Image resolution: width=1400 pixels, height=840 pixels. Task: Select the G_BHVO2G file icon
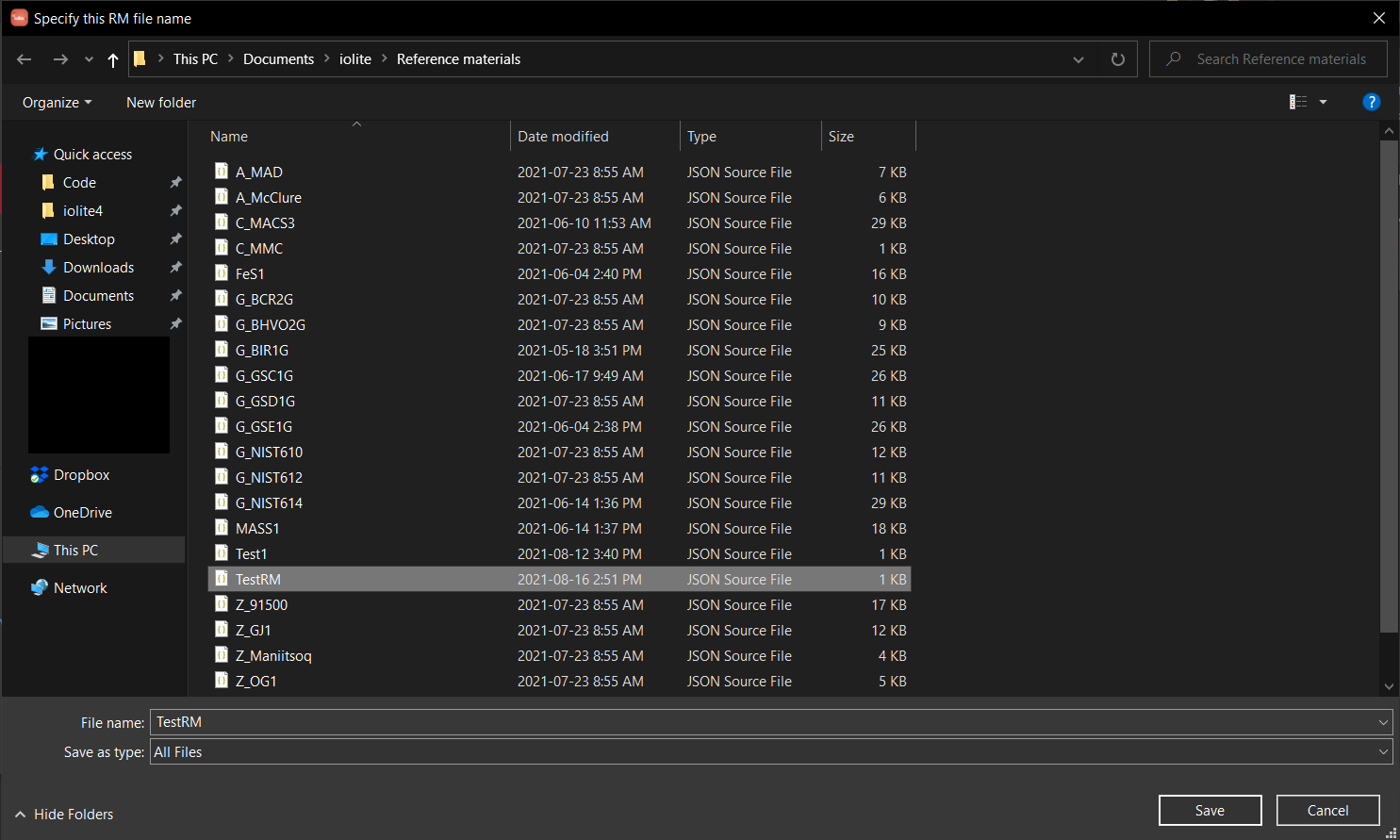click(x=222, y=323)
